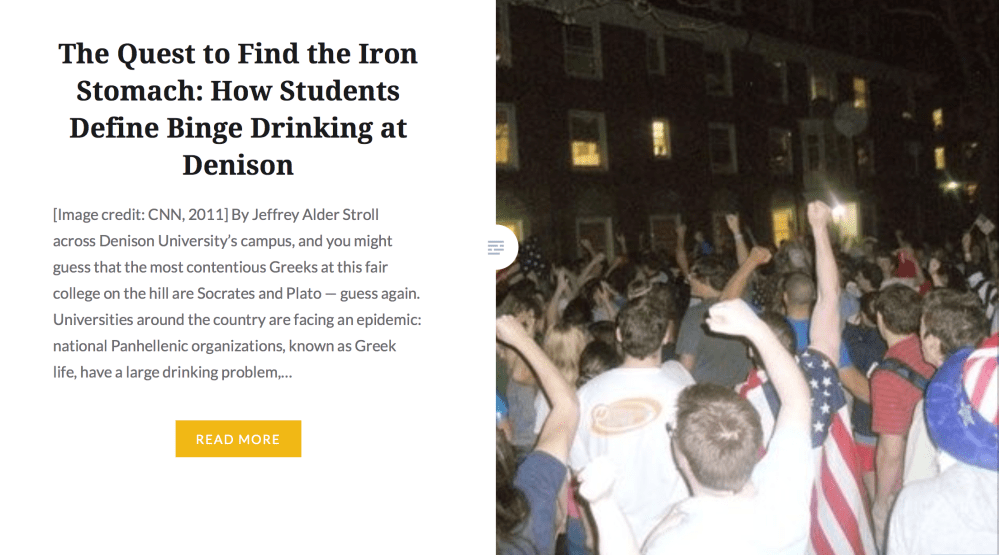Image resolution: width=999 pixels, height=555 pixels.
Task: Open the 'Quest to Find the Iron Stomach' headline
Action: click(238, 54)
